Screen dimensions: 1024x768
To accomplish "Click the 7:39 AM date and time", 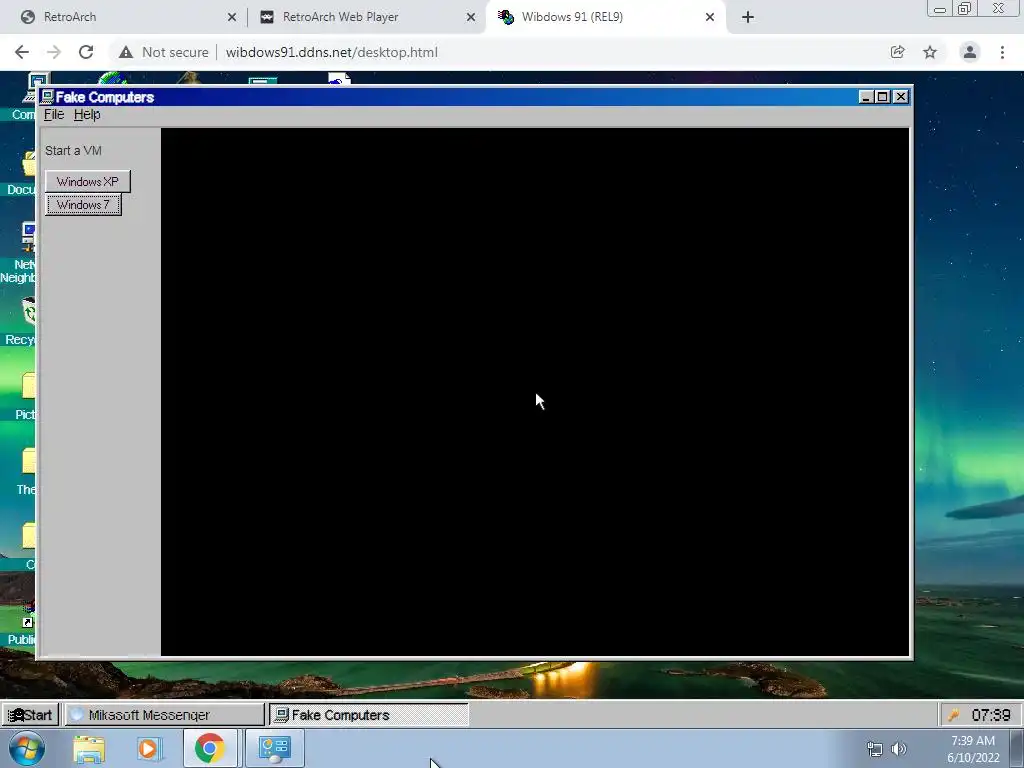I will point(973,749).
